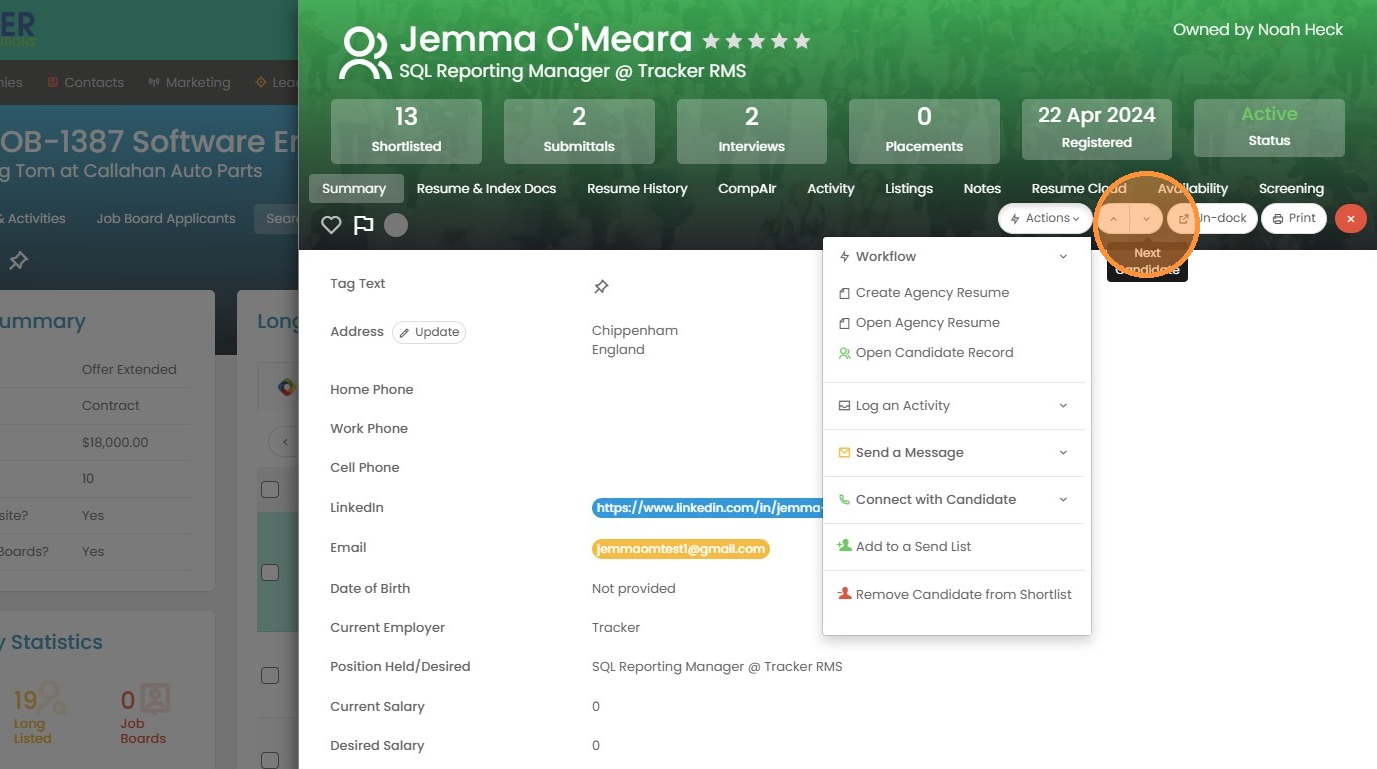
Task: Click the jemmaomtest1@gmail.com email pill
Action: [681, 549]
